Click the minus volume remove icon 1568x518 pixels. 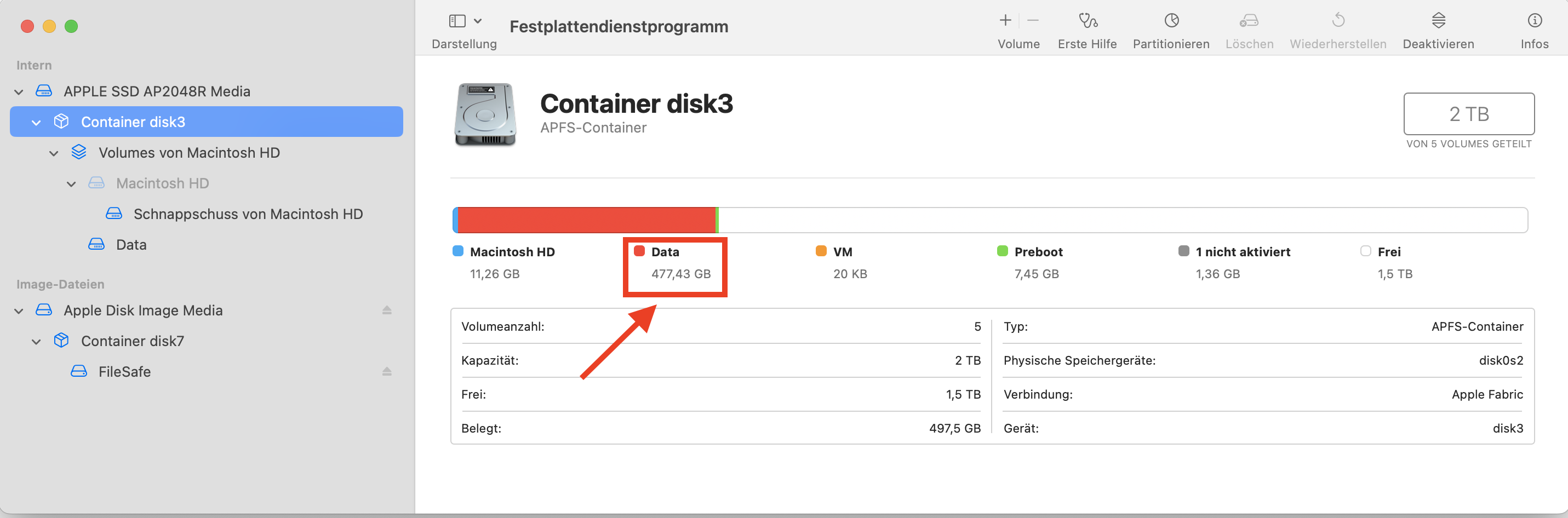[1032, 21]
